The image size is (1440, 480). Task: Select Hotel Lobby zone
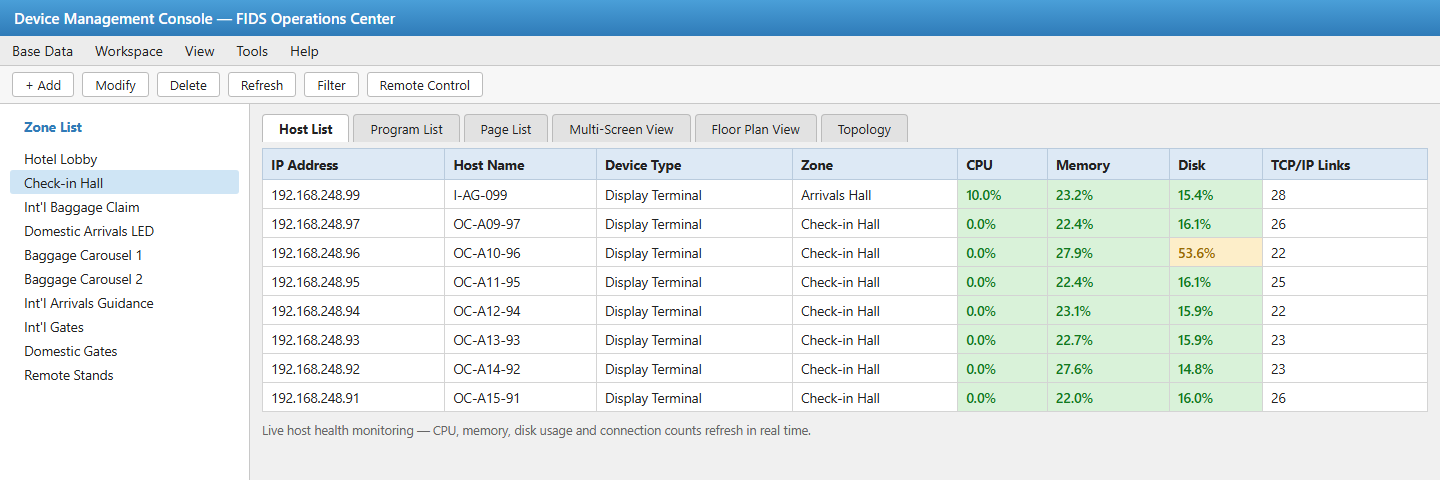[124, 159]
